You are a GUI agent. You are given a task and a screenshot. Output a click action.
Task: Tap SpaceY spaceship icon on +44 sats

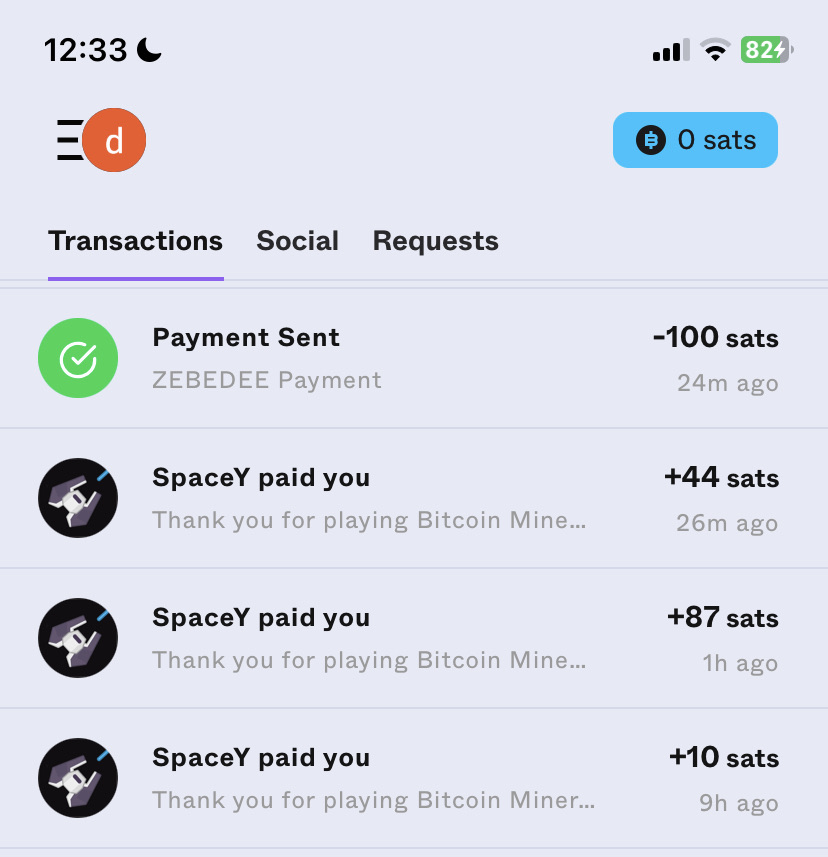[78, 498]
